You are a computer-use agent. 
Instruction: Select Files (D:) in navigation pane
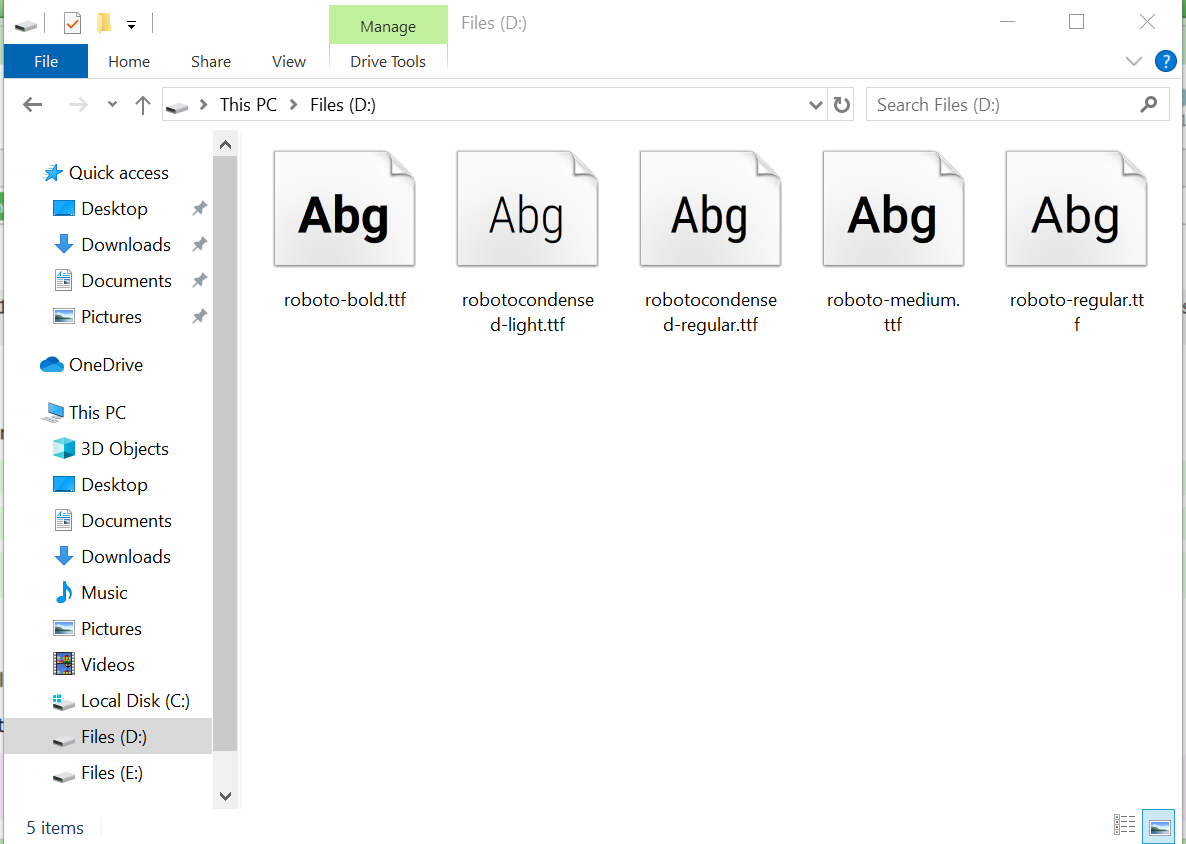pos(108,737)
